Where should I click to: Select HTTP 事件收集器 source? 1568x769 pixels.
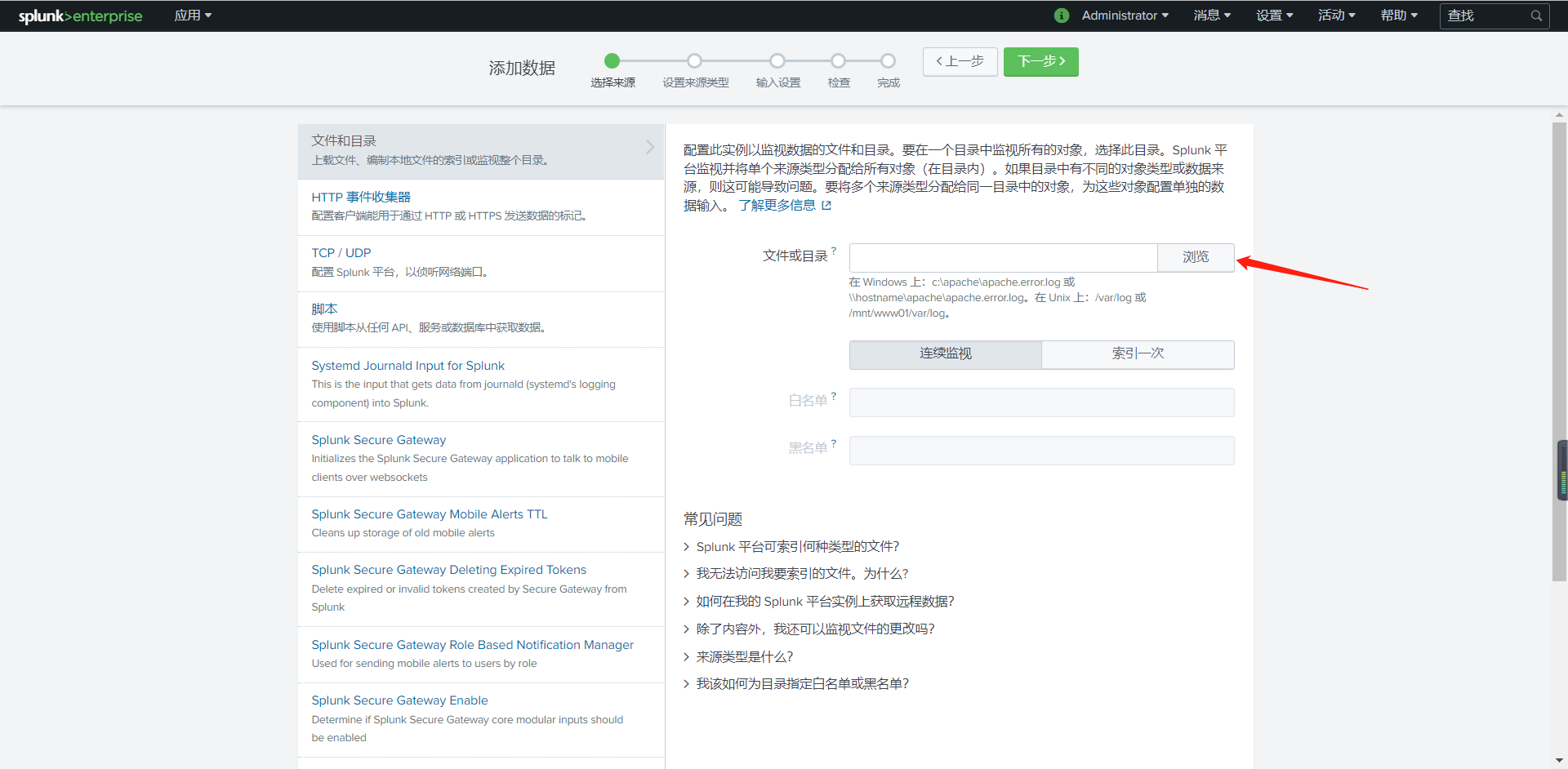[x=481, y=207]
